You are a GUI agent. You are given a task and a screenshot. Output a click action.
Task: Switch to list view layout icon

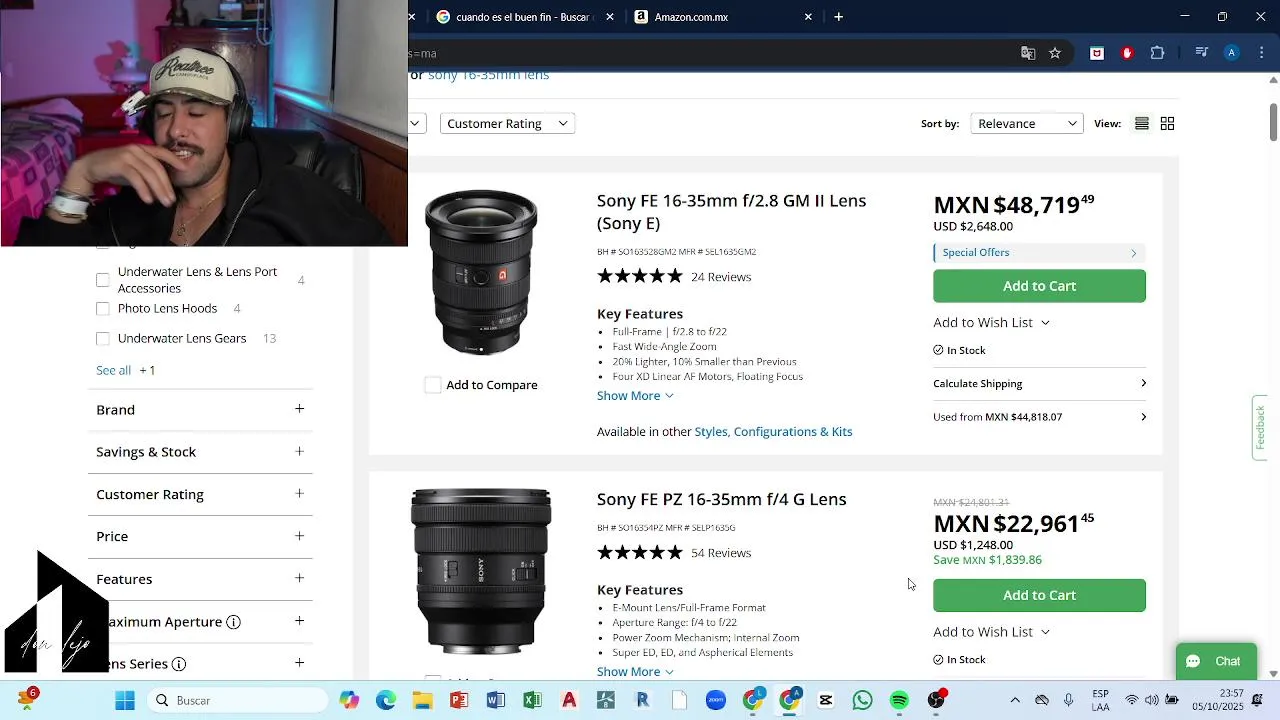click(1141, 123)
